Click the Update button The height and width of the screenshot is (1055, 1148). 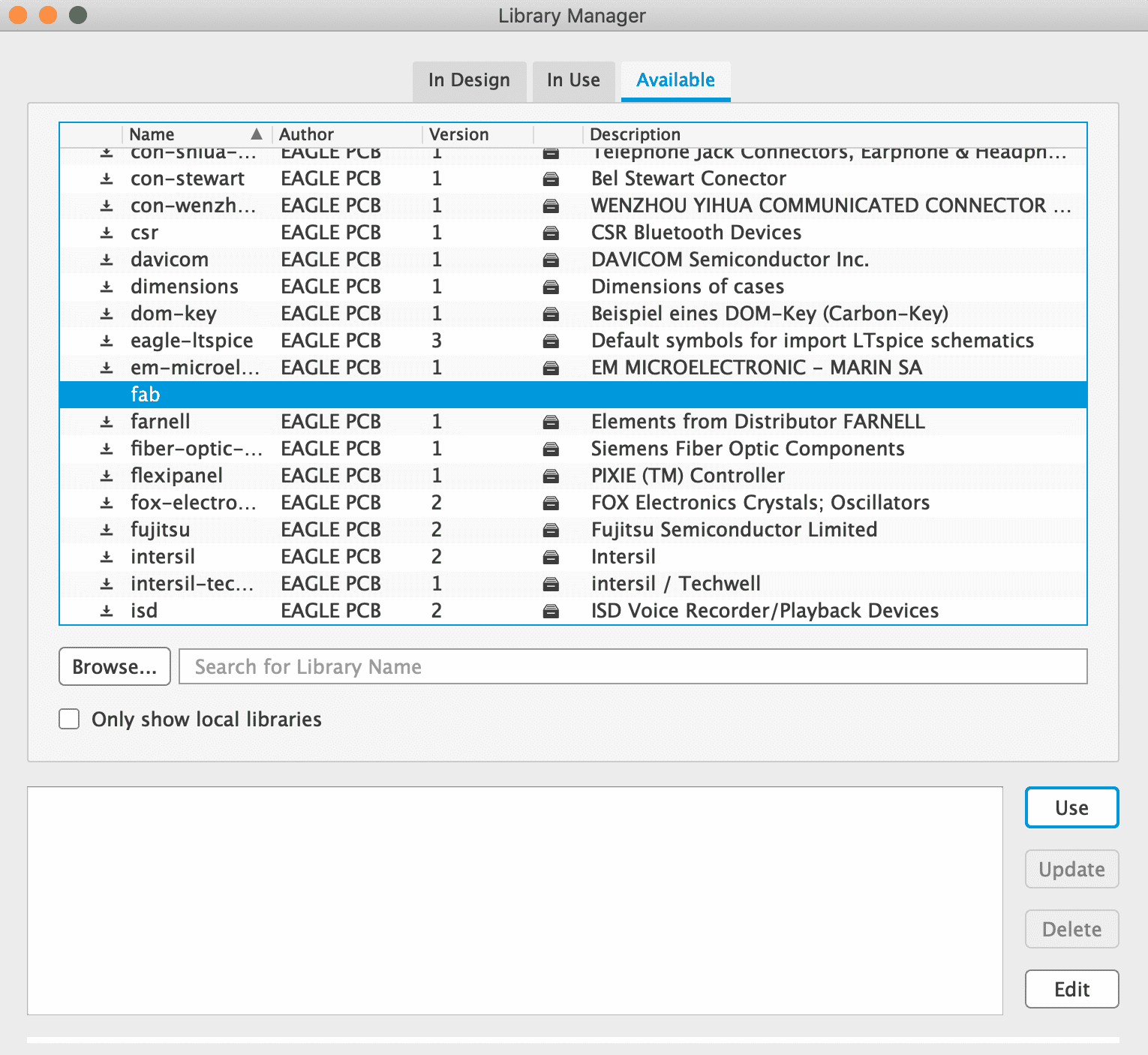(x=1071, y=869)
